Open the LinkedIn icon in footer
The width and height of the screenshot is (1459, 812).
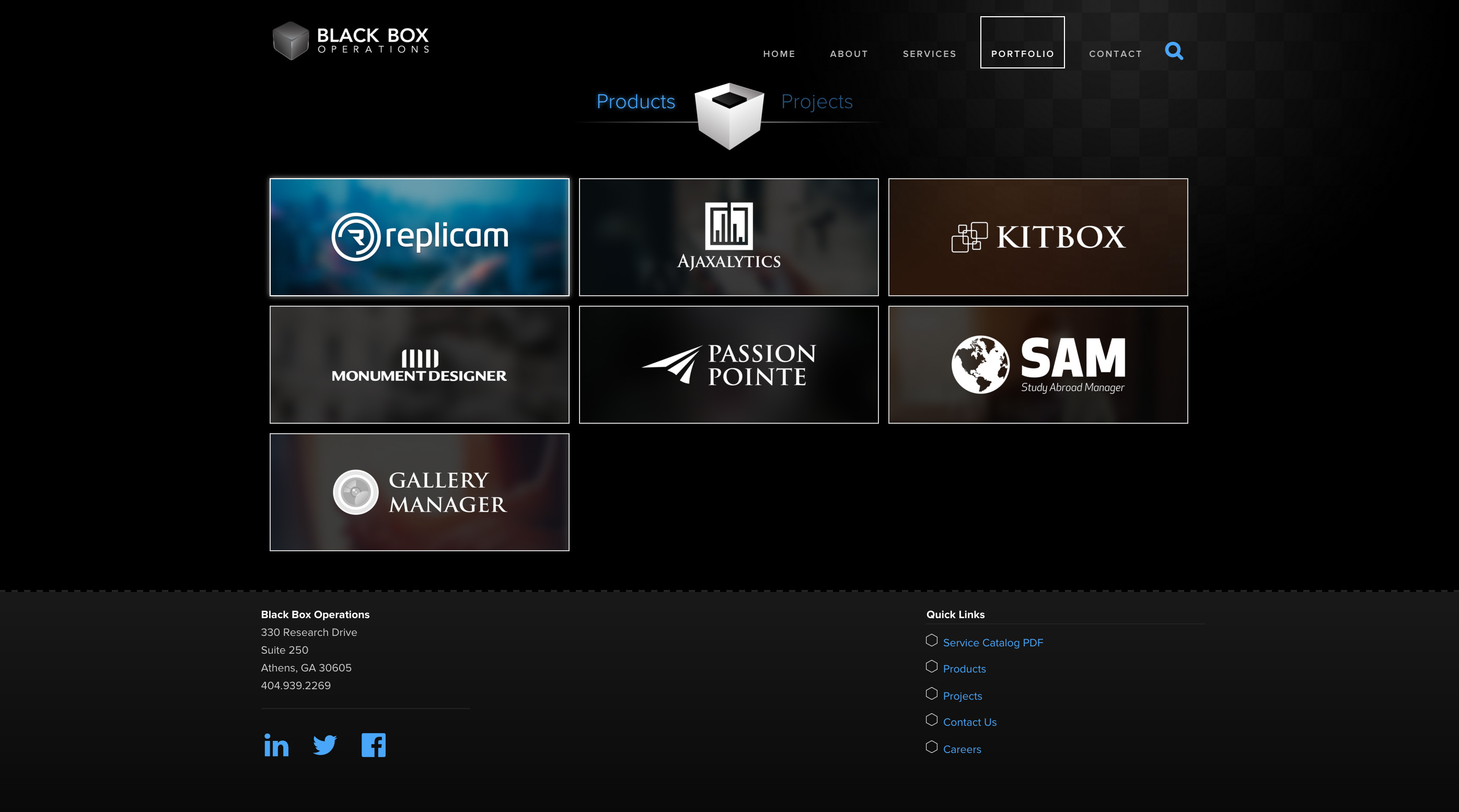[276, 745]
